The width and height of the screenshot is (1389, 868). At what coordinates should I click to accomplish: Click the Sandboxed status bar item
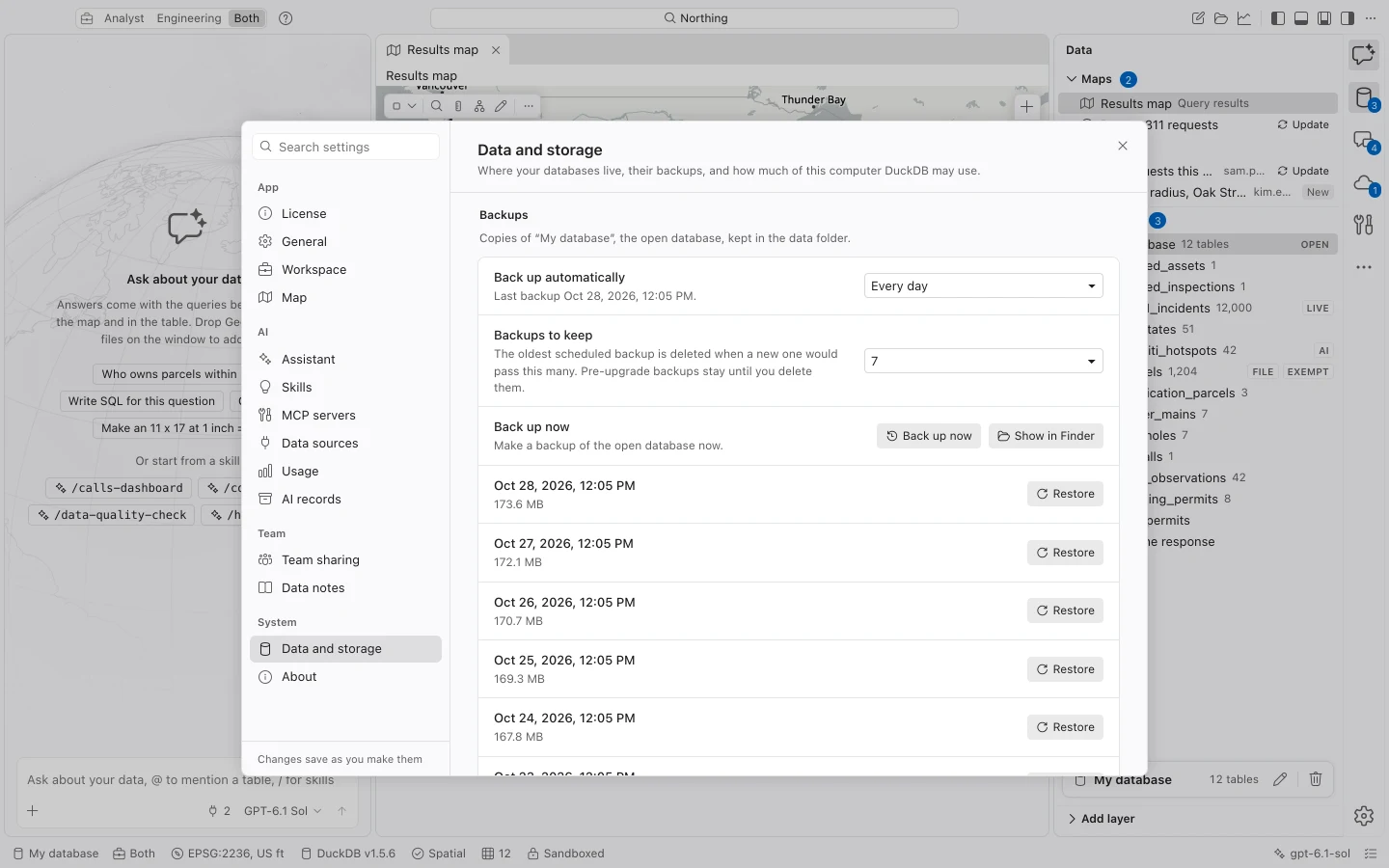pyautogui.click(x=566, y=854)
